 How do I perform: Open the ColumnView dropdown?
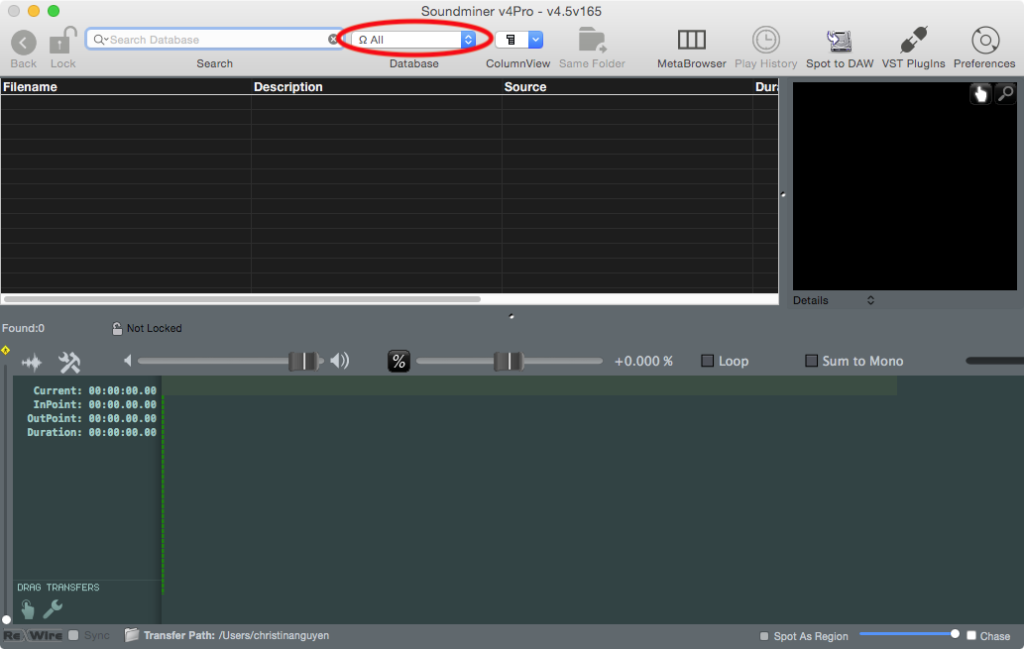pos(519,40)
